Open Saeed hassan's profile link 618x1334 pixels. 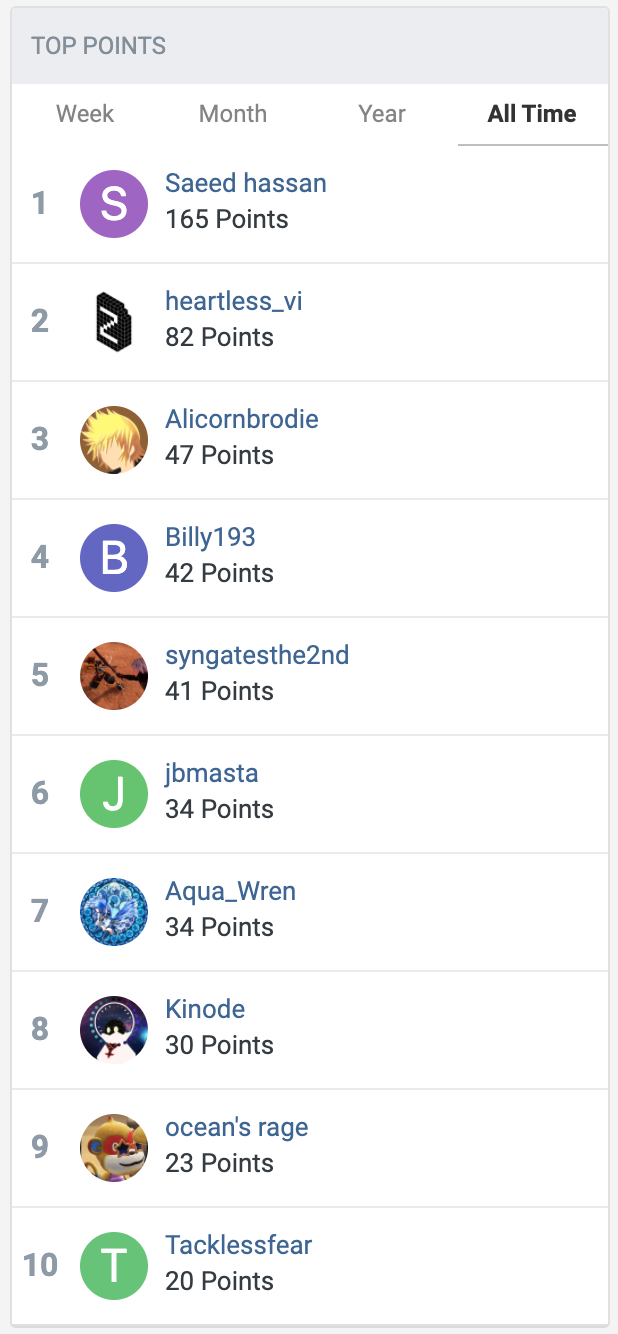pos(246,184)
